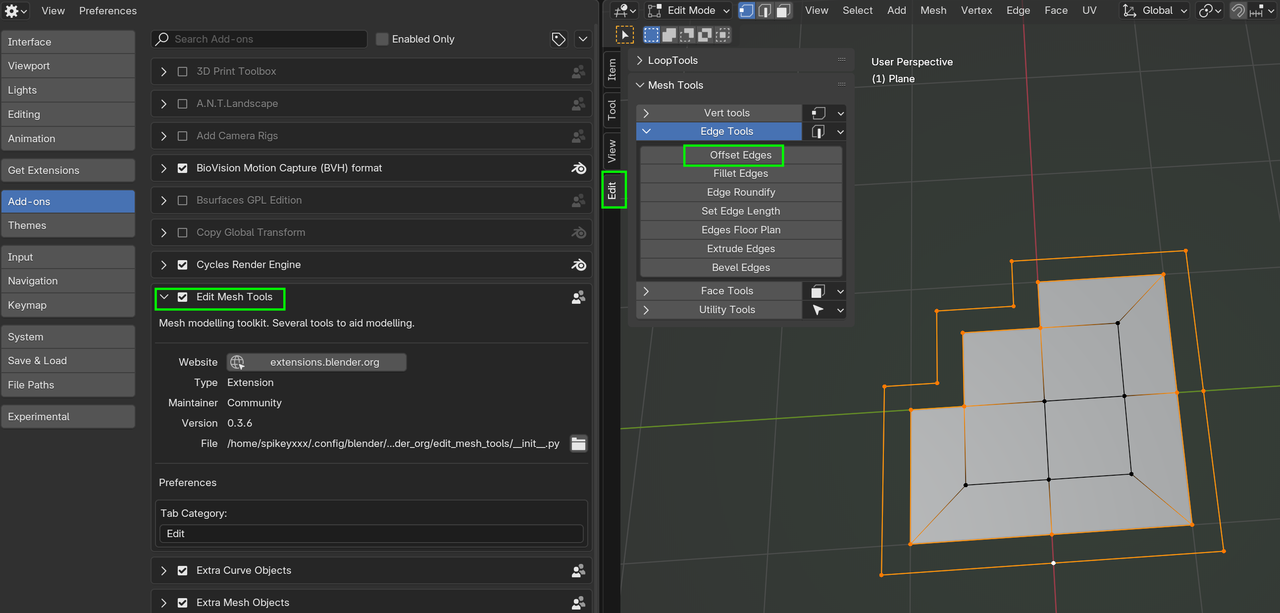Screen dimensions: 1280x613
Task: Disable the Cycles Render Engine checkbox
Action: [x=182, y=265]
